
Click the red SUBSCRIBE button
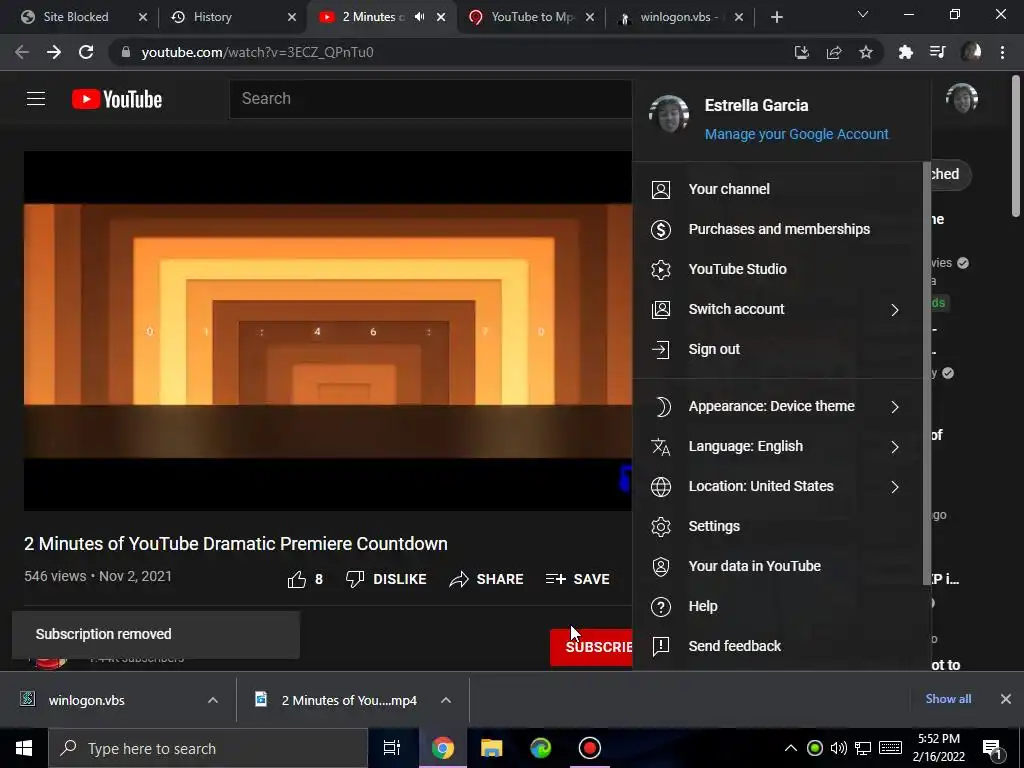pos(592,647)
